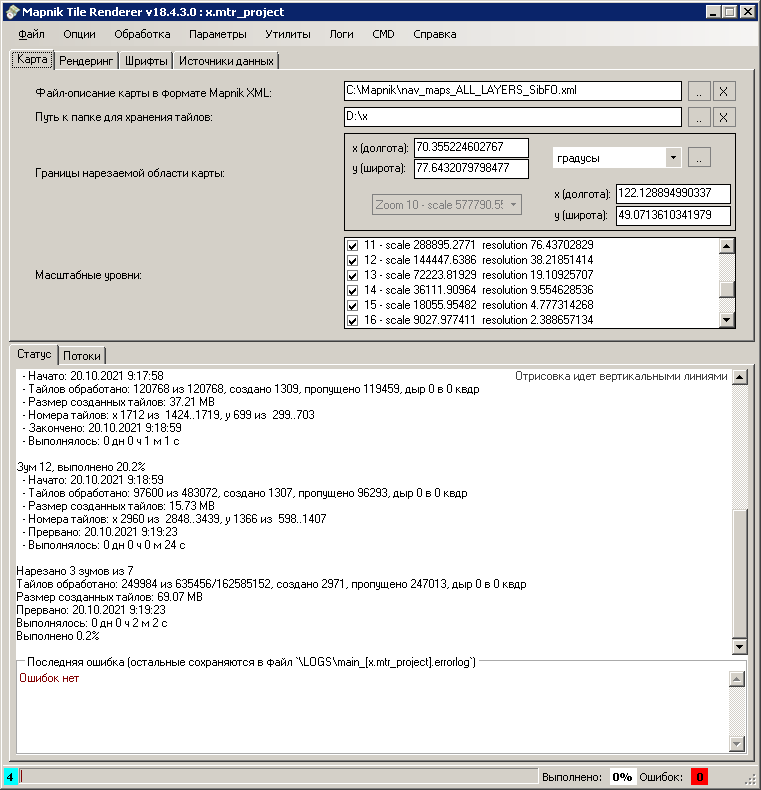
Task: Edit the tile folder path D:\x field
Action: click(513, 117)
